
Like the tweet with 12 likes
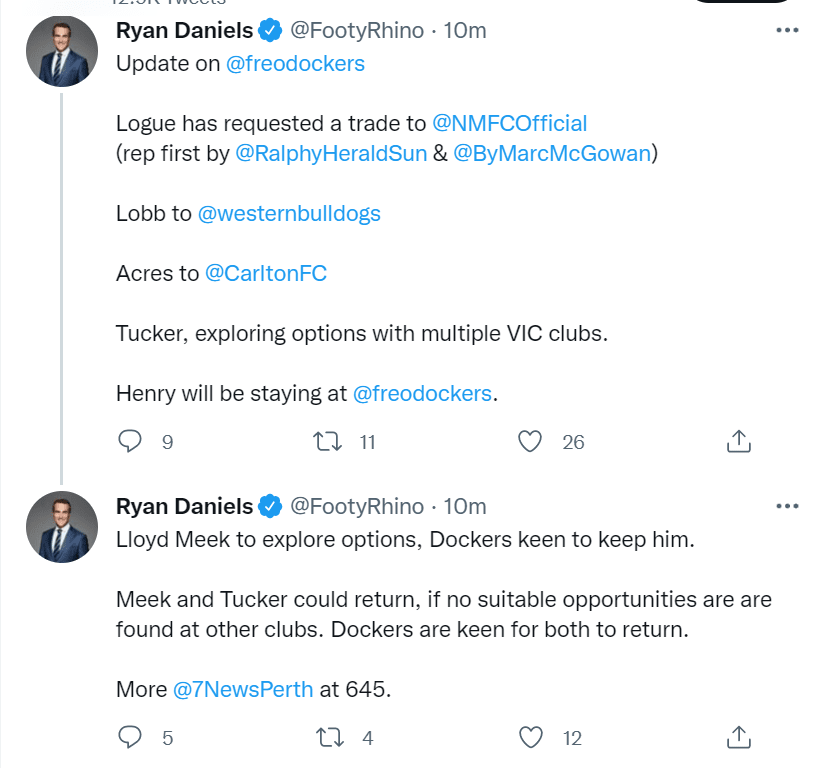click(x=531, y=738)
